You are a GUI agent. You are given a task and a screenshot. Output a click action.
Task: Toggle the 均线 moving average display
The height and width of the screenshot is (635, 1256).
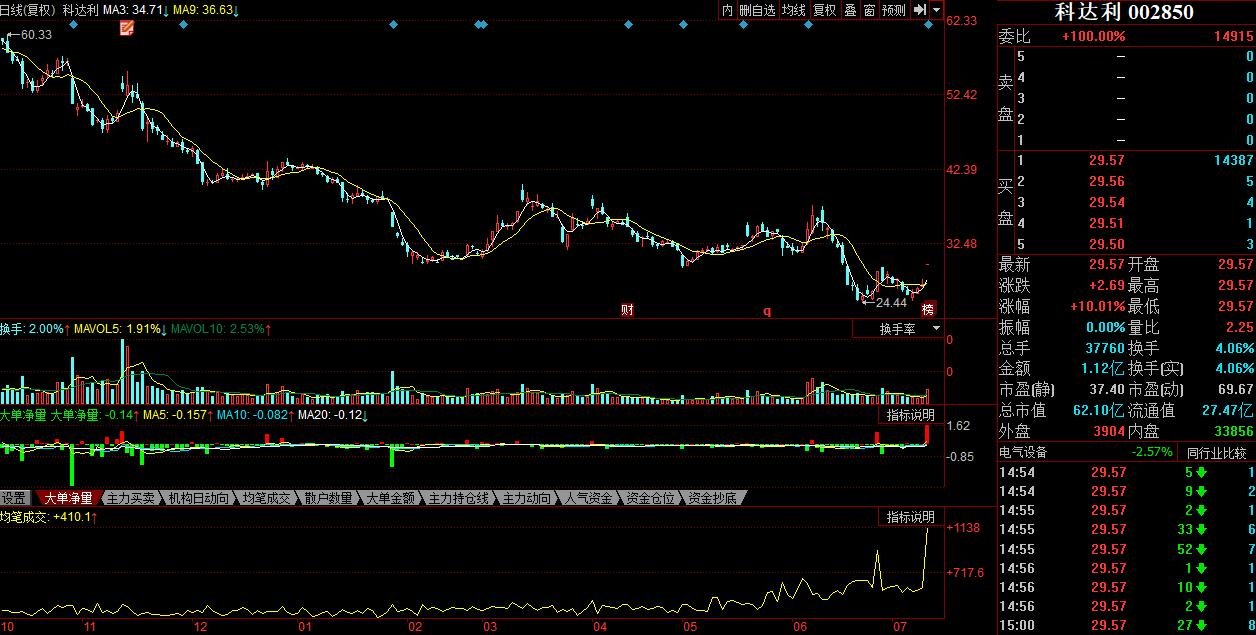pos(793,10)
